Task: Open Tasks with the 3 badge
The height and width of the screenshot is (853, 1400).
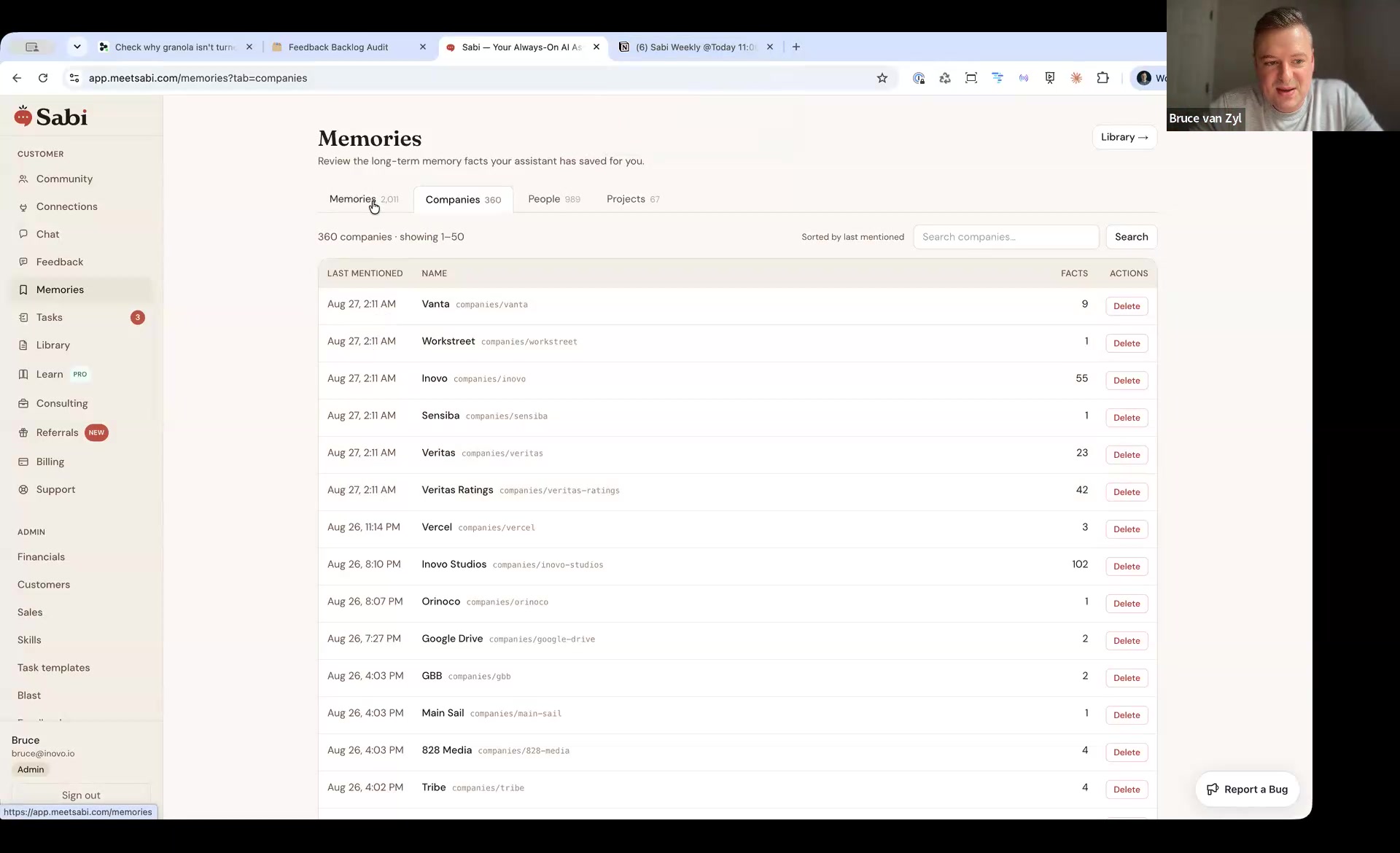Action: tap(80, 317)
